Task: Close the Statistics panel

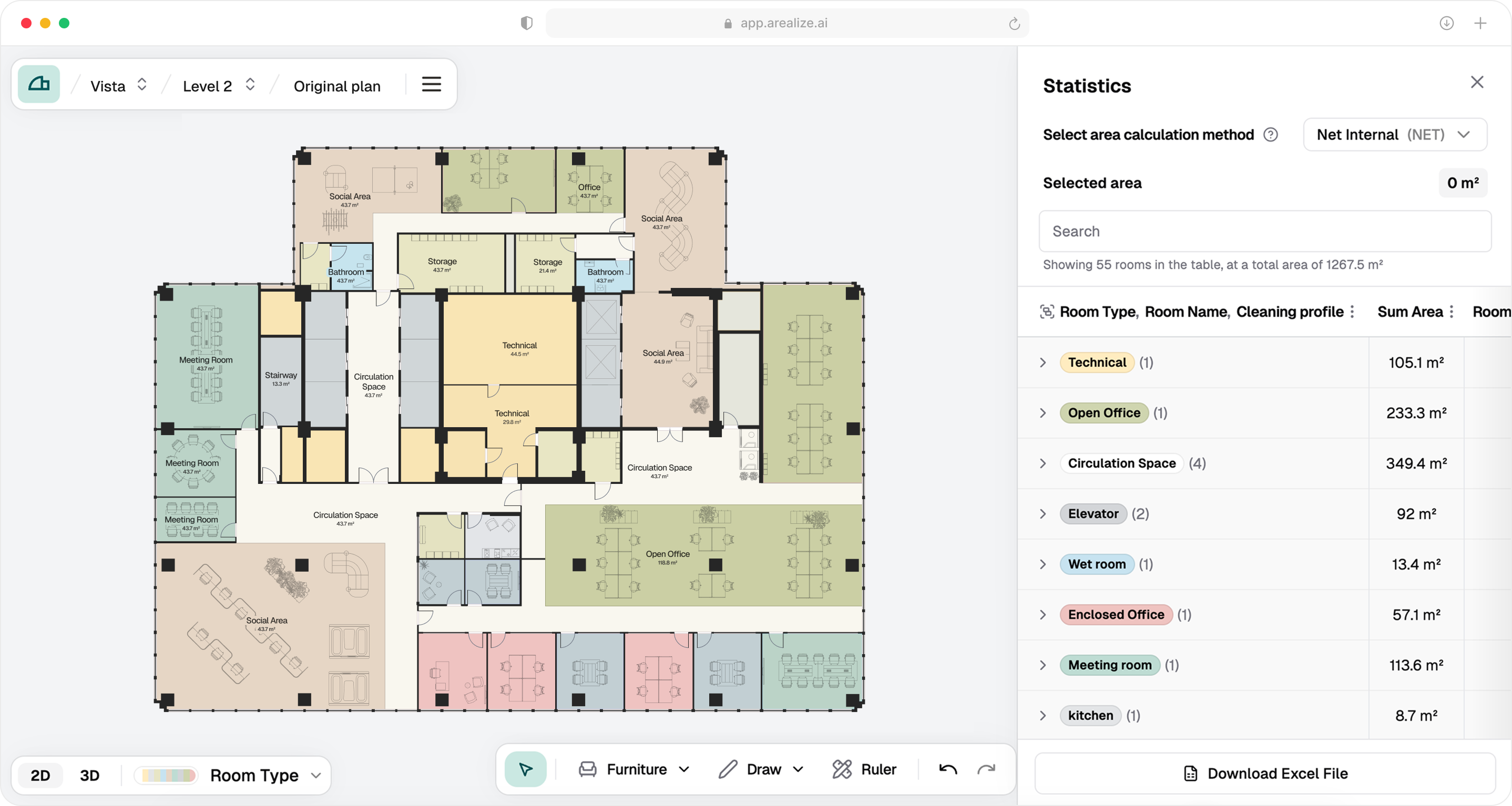Action: (x=1477, y=82)
